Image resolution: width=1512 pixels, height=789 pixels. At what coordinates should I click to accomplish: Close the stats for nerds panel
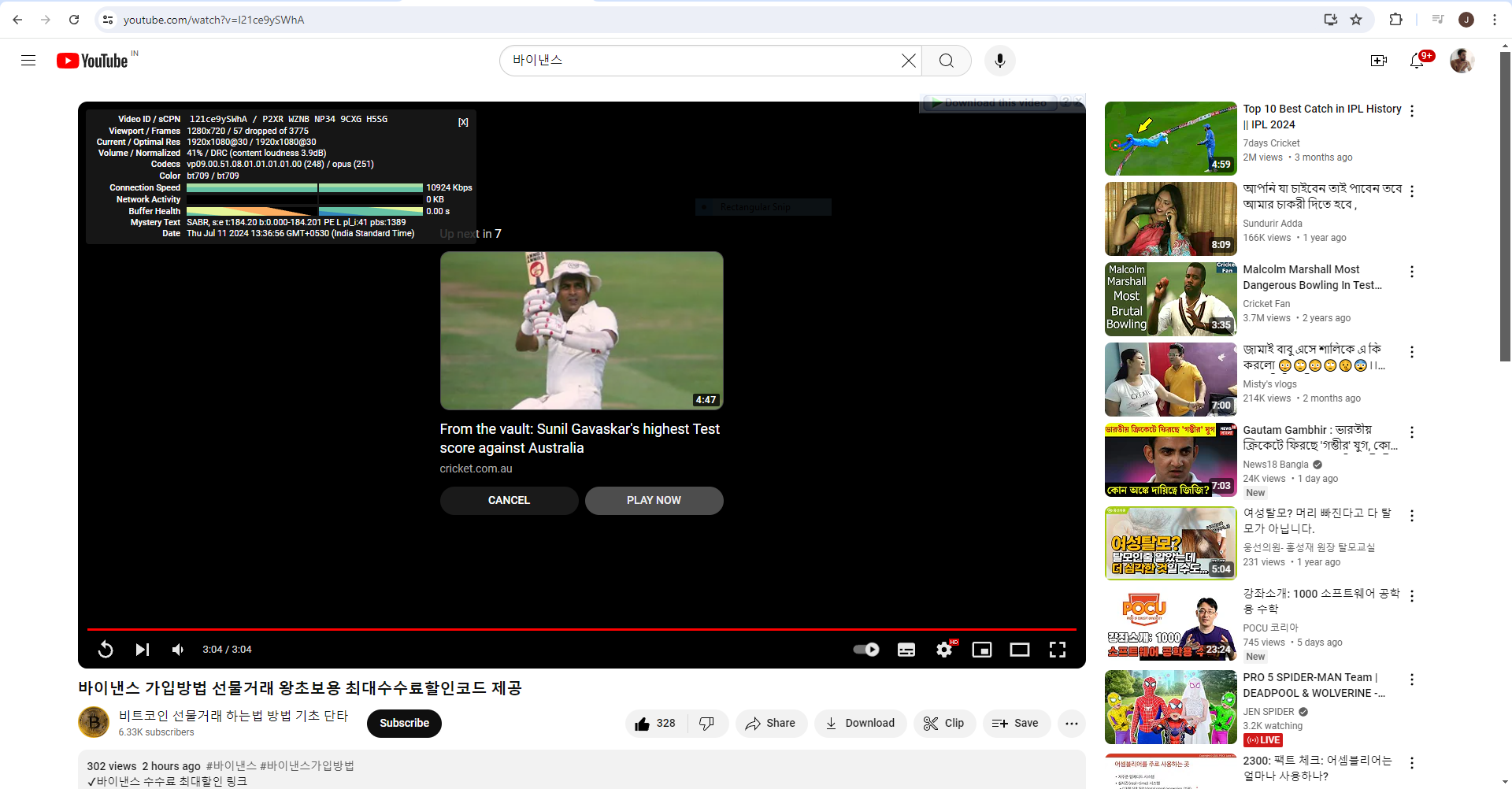pos(463,122)
